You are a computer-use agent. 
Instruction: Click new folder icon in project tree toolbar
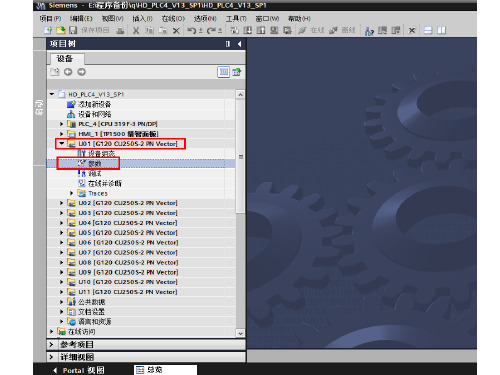pos(55,72)
